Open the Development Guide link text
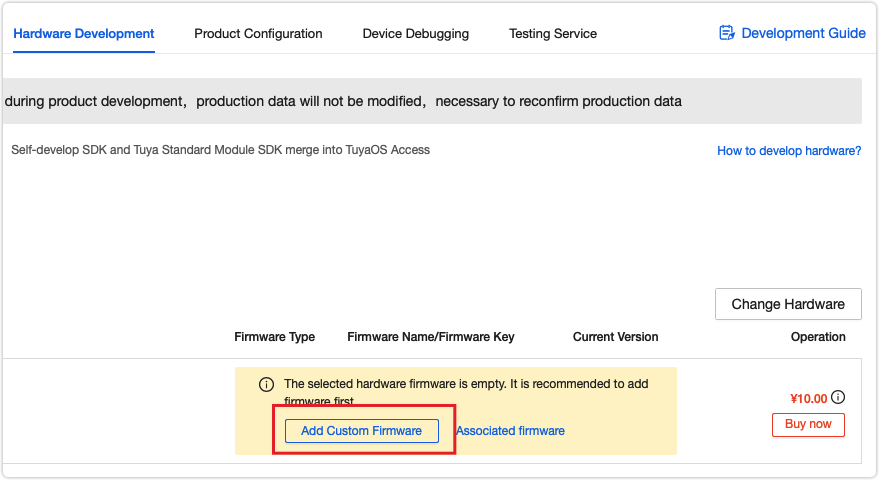This screenshot has width=879, height=480. pos(803,34)
